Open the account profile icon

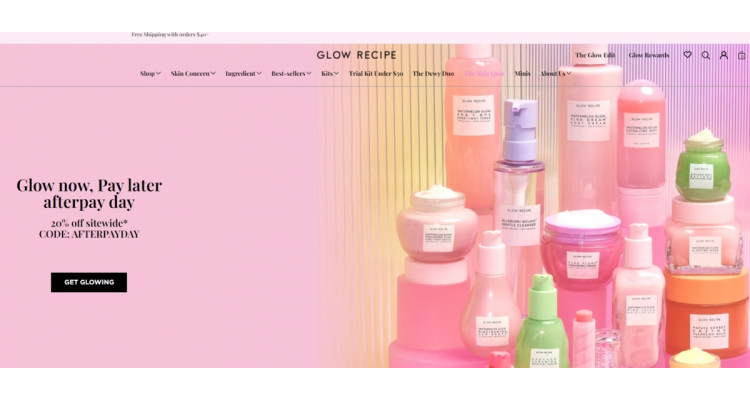tap(724, 55)
